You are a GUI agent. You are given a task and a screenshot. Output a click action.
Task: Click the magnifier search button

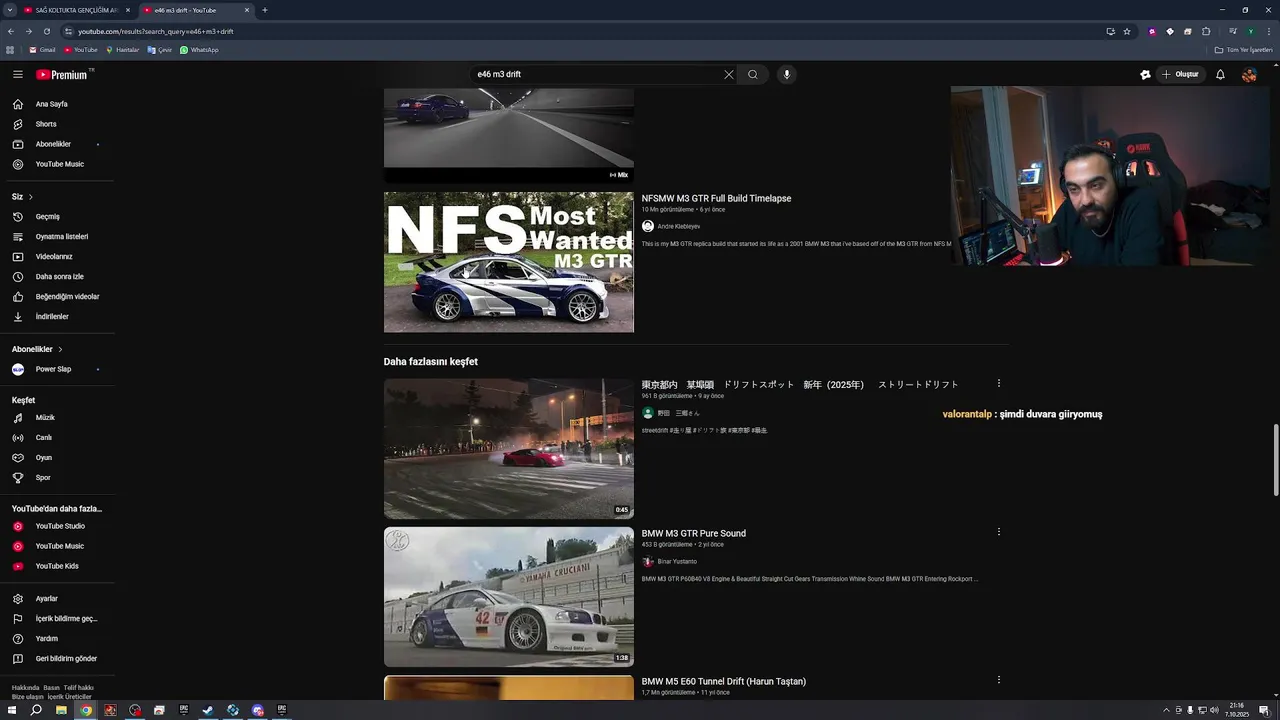pos(753,74)
